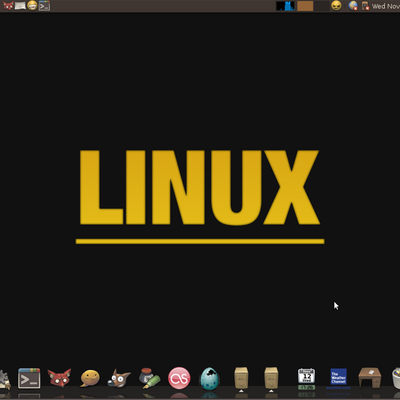400x400 pixels.
Task: Open the blue system monitor graph applet
Action: point(285,6)
